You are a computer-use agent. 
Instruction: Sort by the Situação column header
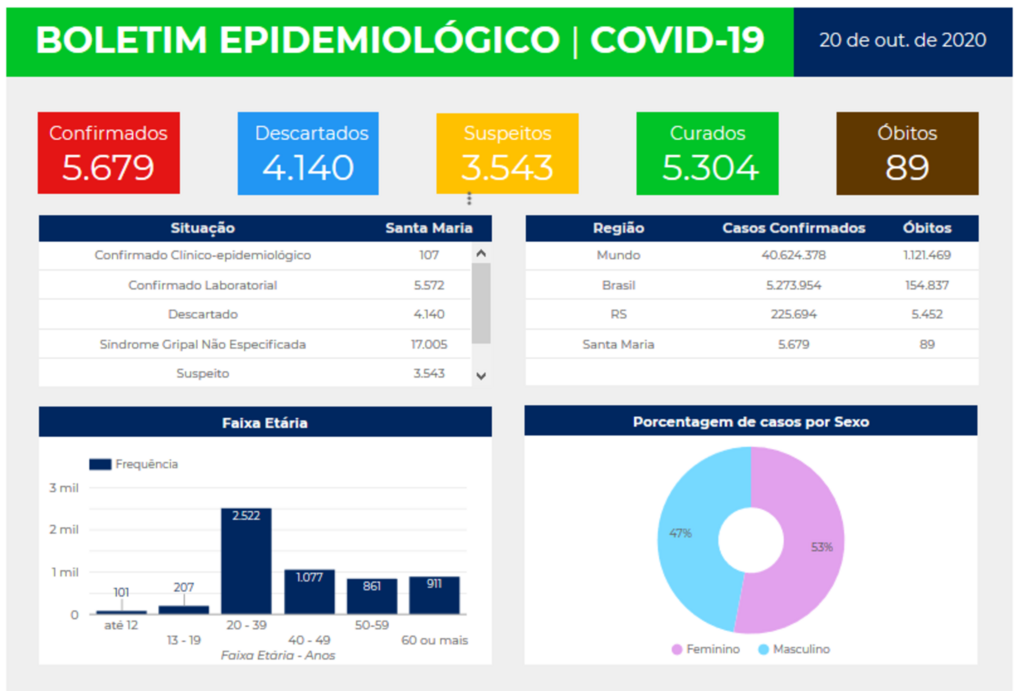pyautogui.click(x=202, y=228)
